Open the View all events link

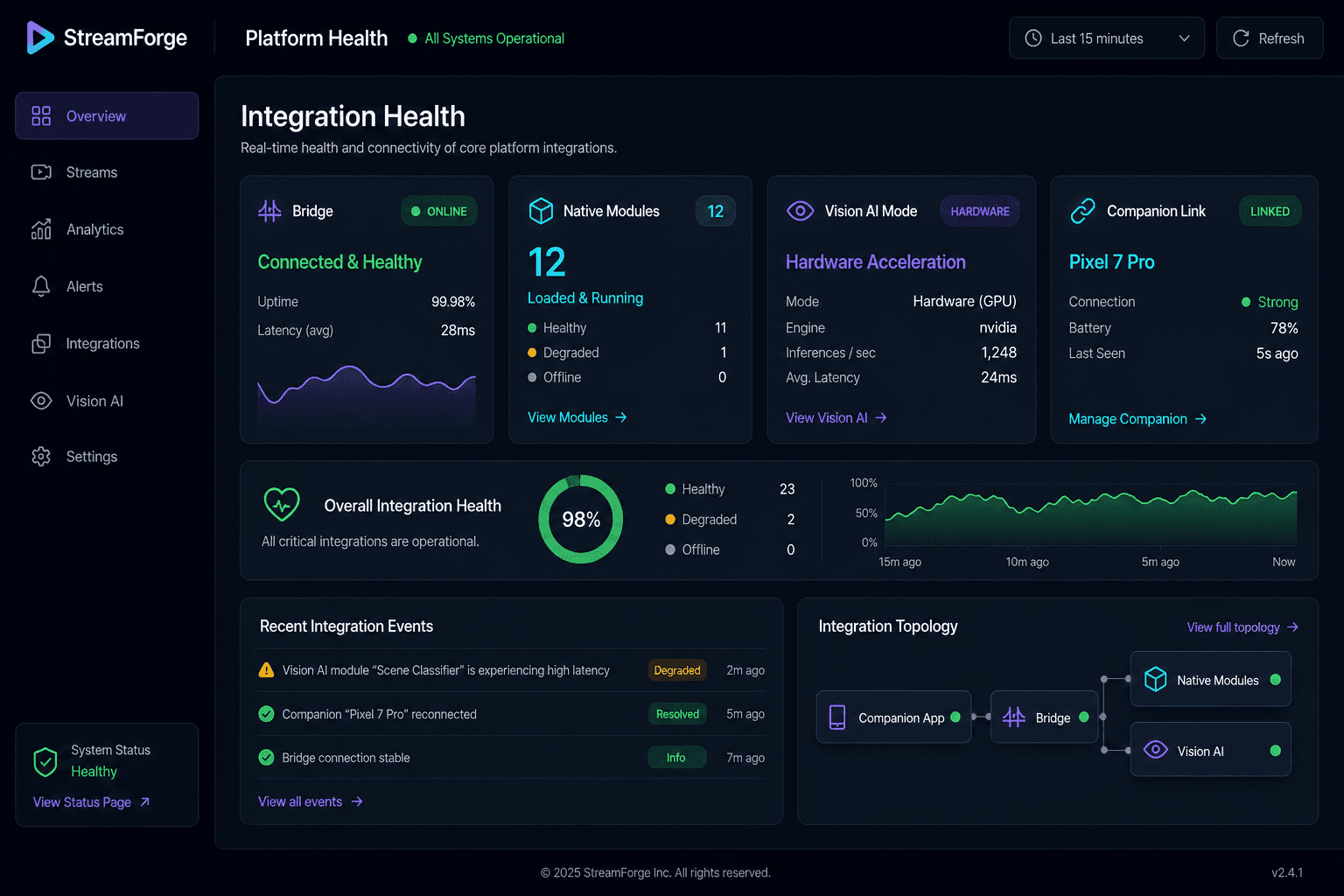311,801
